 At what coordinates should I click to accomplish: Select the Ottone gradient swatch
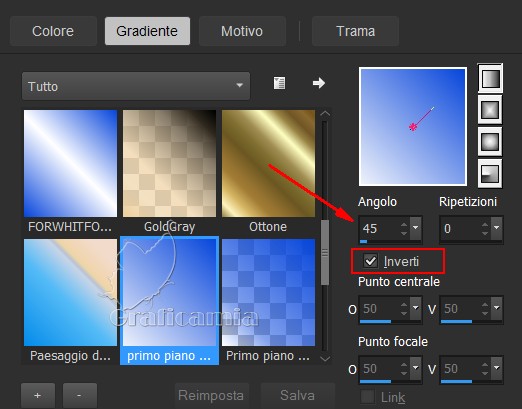pos(268,164)
